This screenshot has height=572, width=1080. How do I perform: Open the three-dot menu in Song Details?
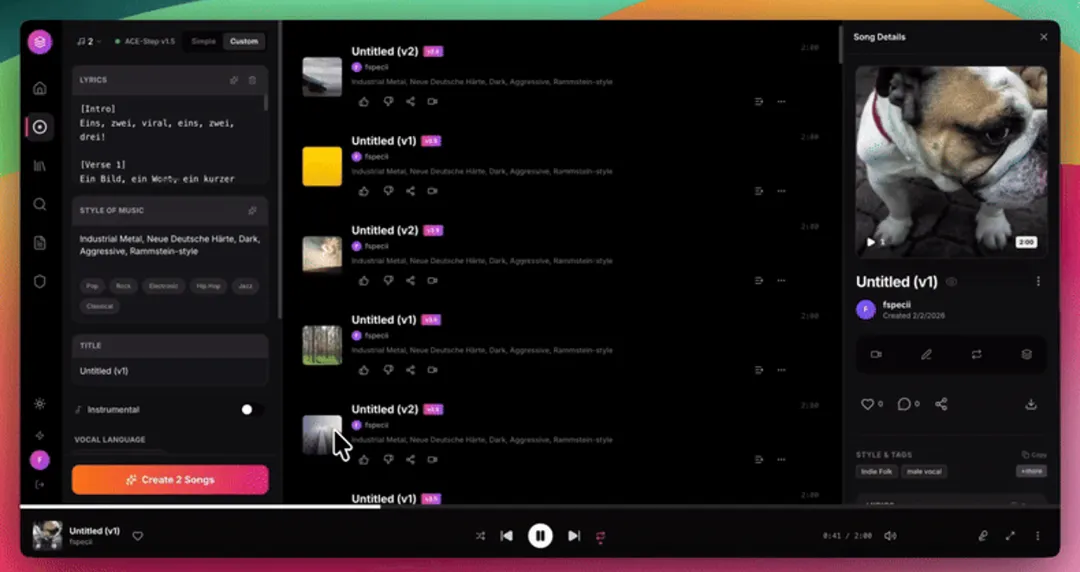pos(1038,281)
